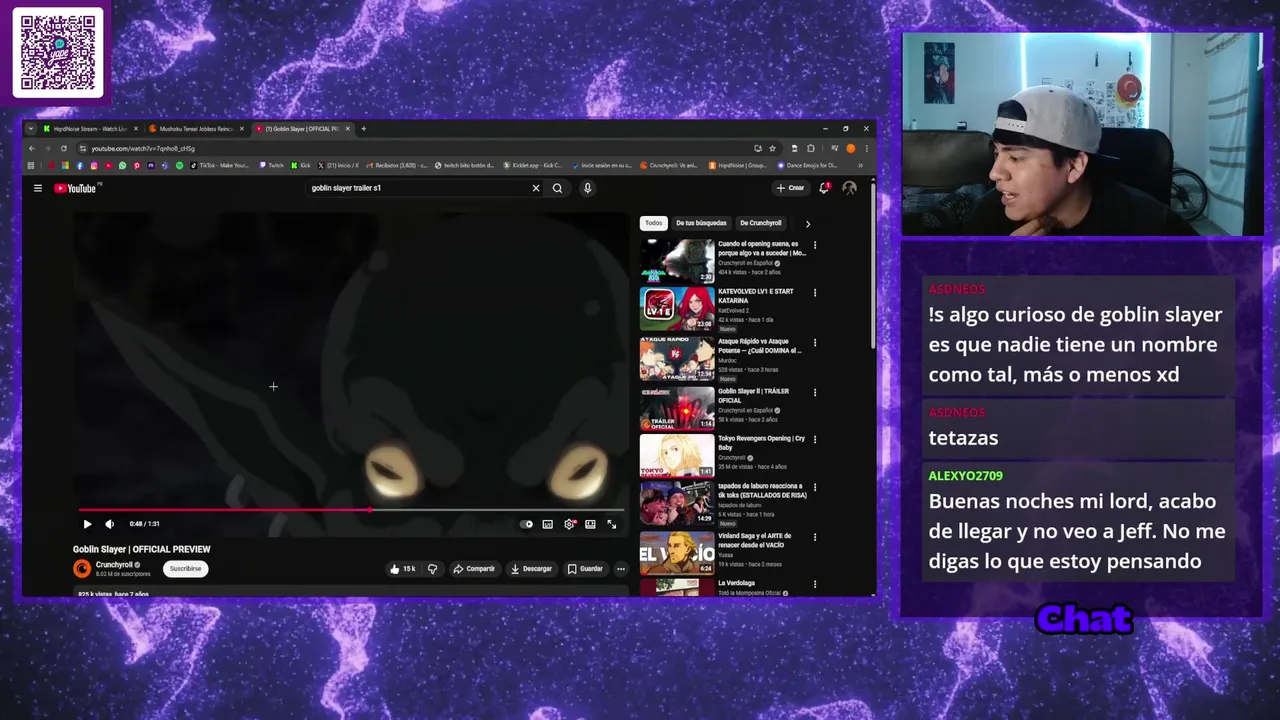Open the Crunchyroll channel name link
This screenshot has height=720, width=1280.
(x=114, y=565)
